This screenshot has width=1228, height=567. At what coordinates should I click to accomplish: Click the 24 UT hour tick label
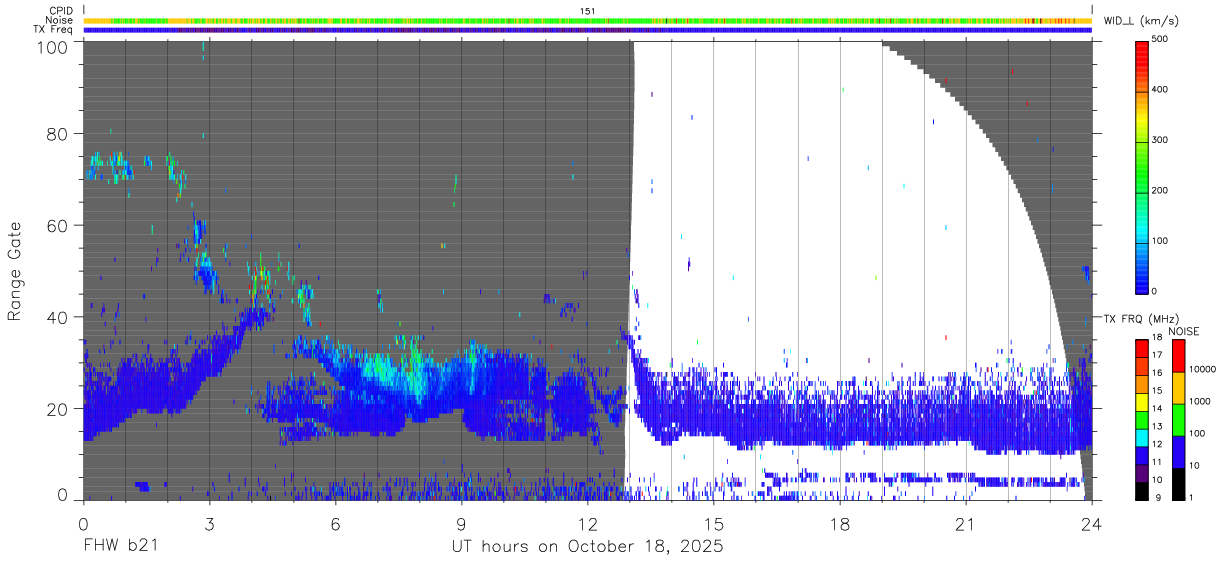[x=1092, y=524]
